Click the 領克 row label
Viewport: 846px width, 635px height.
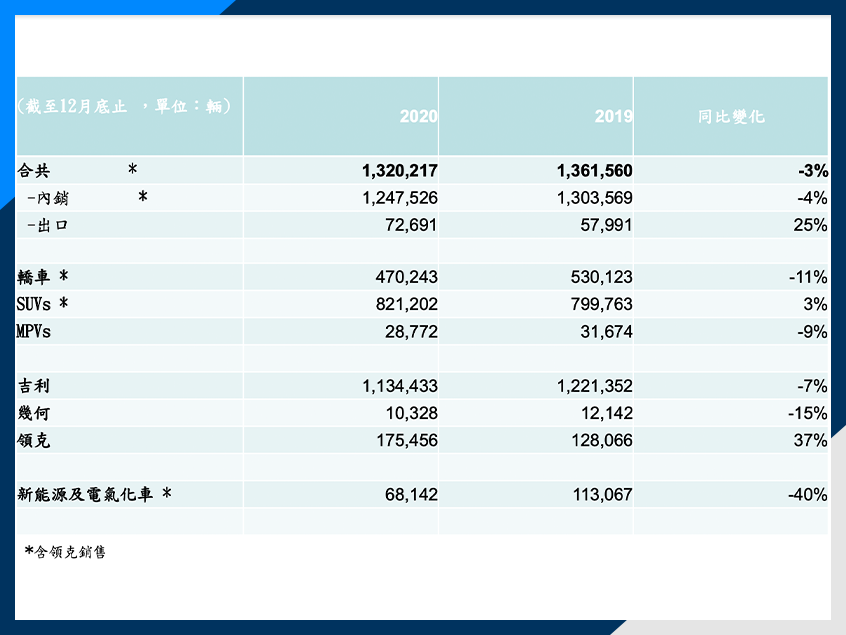(33, 440)
